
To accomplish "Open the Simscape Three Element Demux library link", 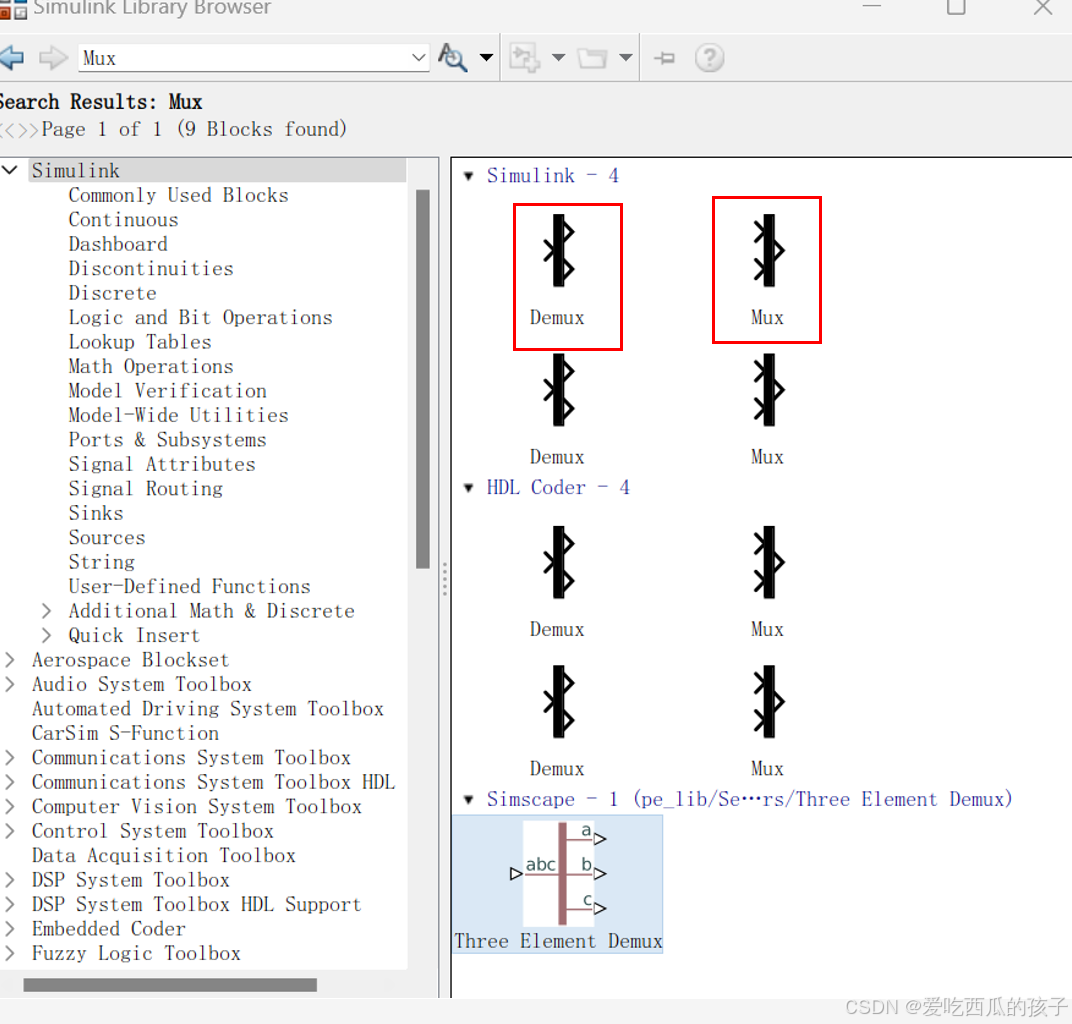I will point(749,799).
